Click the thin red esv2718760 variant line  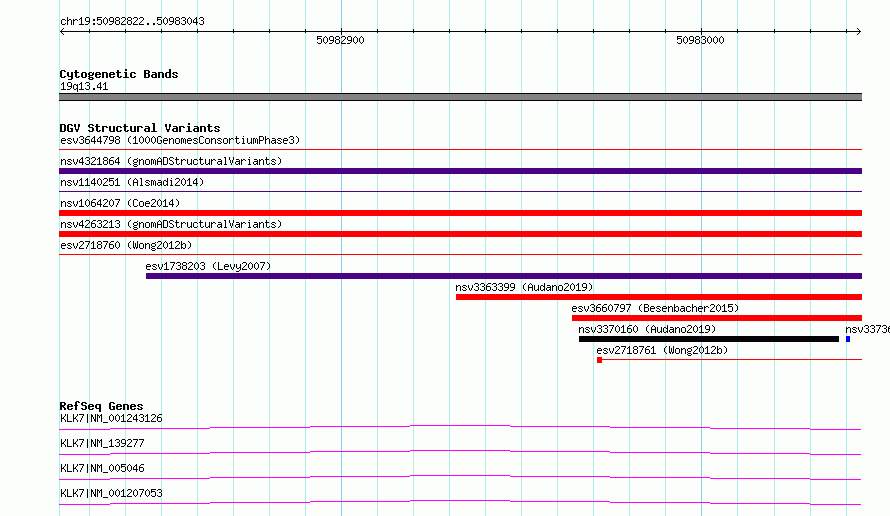click(460, 254)
